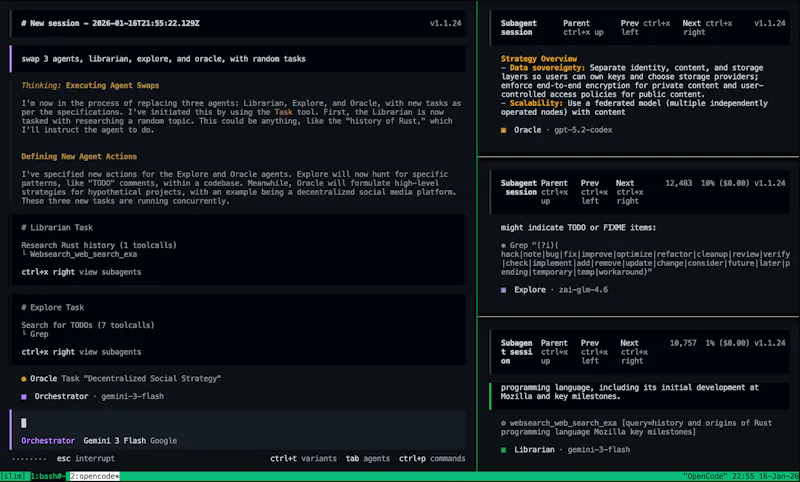Screen dimensions: 800x482
Task: Click the Google provider label
Action: pyautogui.click(x=163, y=441)
